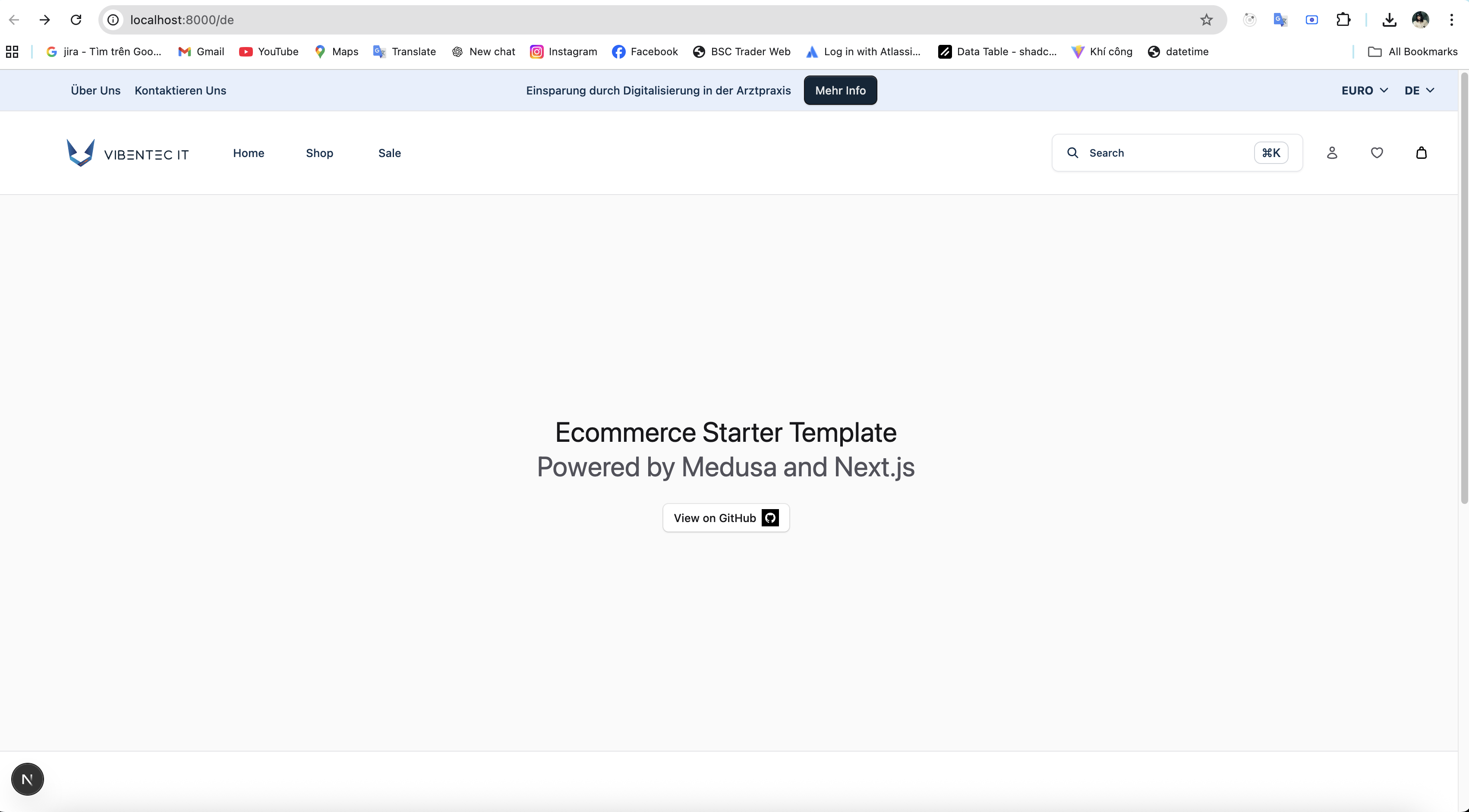Open the browser downloads icon

coord(1389,20)
